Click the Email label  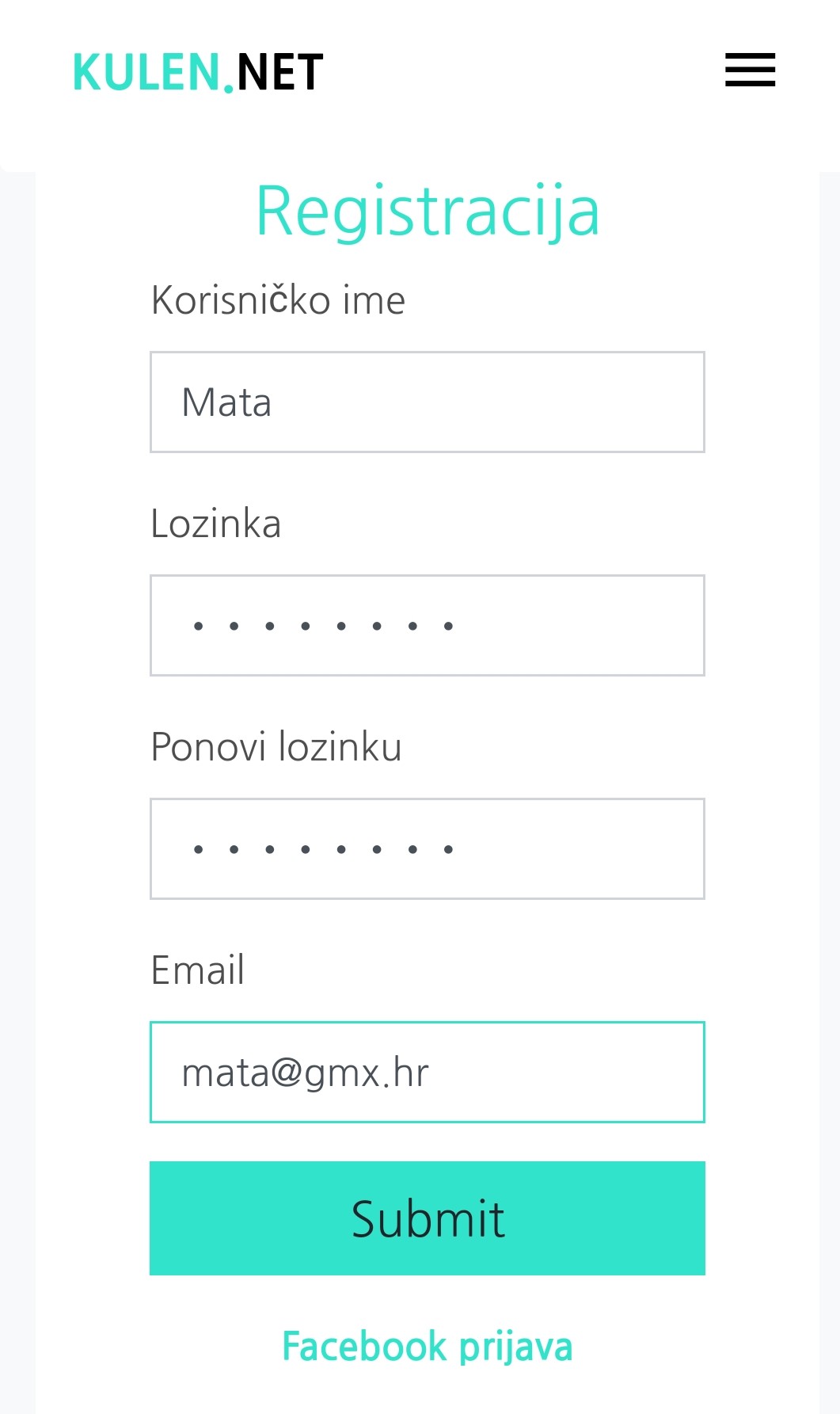point(198,970)
